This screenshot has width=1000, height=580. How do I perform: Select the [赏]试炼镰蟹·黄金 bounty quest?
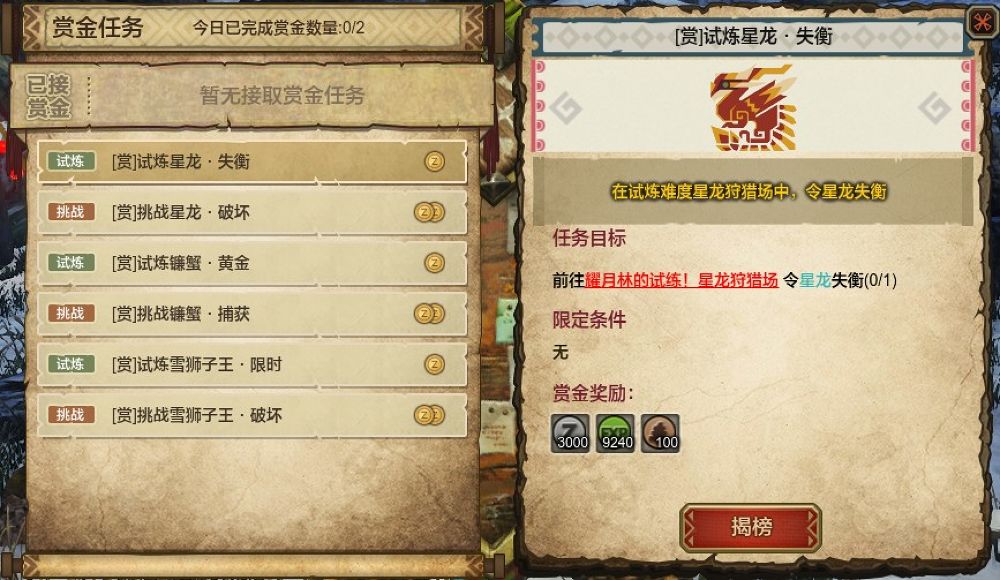click(x=252, y=263)
